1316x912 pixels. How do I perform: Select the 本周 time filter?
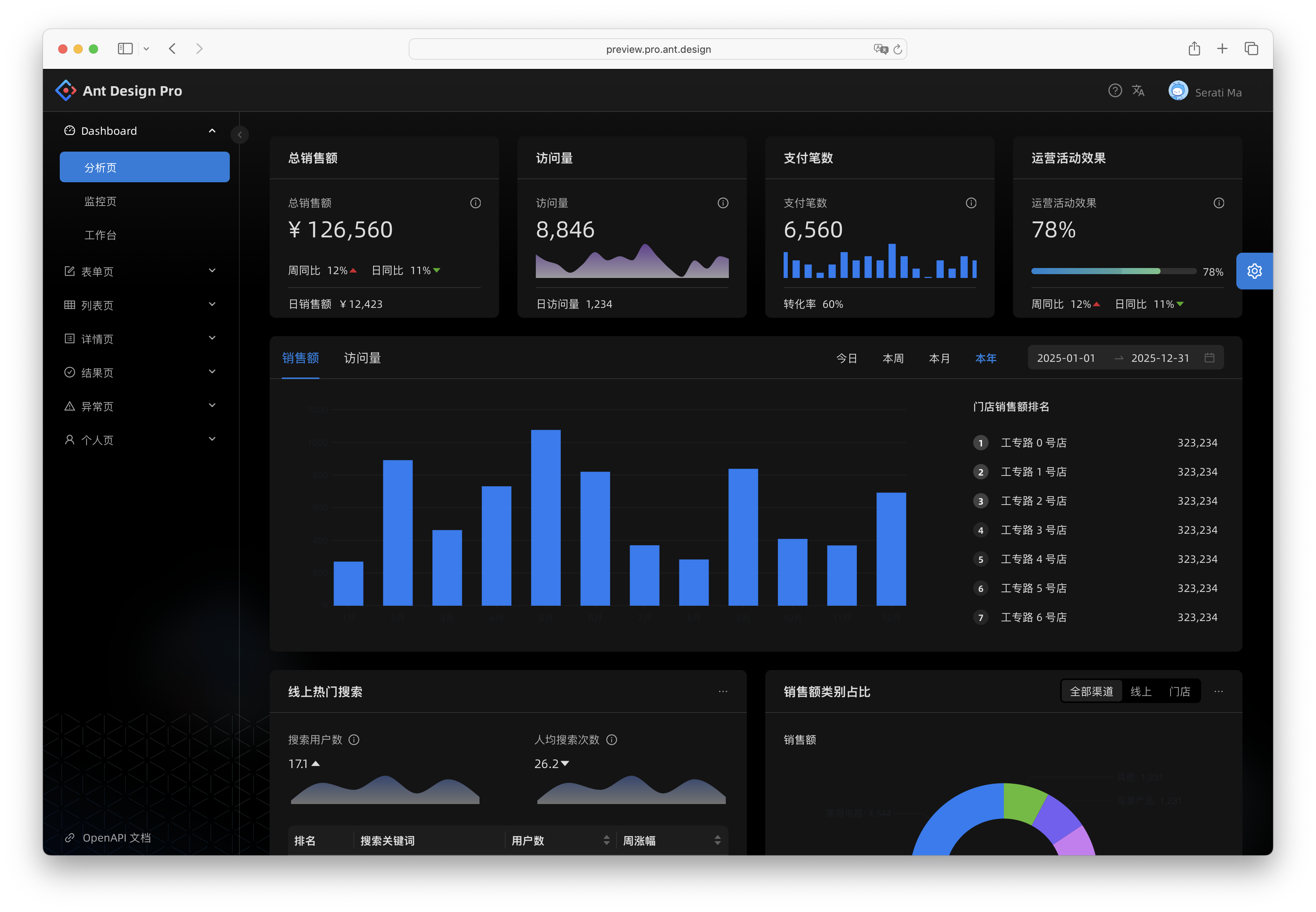(894, 358)
